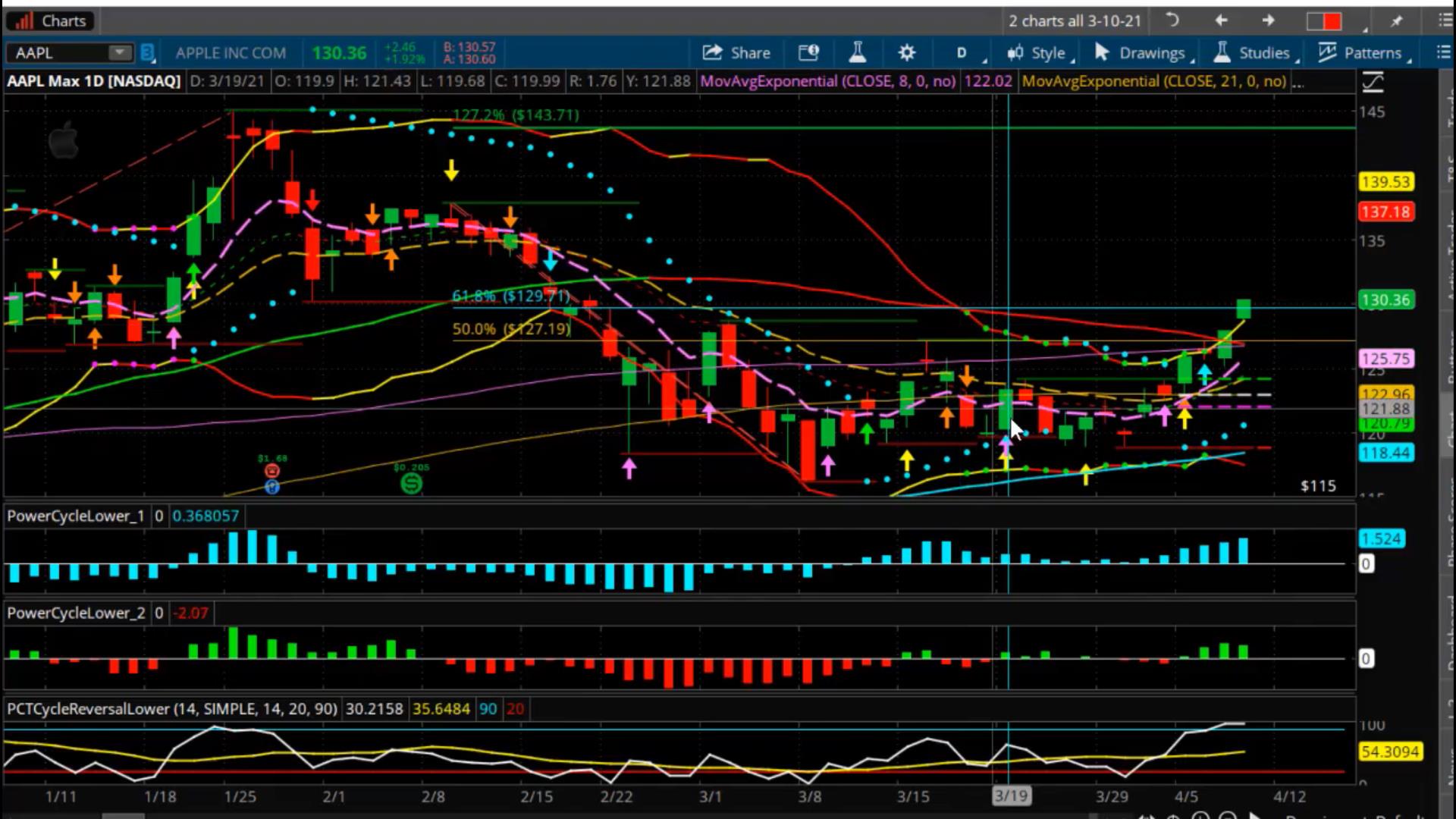Click the AAPL Max 1D [NASDAQ] chart title
This screenshot has width=1456, height=819.
pos(93,81)
